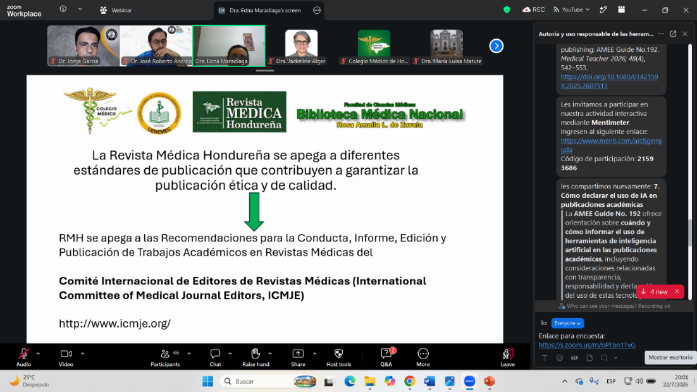Dismiss the 4 new messages badge

coord(677,292)
